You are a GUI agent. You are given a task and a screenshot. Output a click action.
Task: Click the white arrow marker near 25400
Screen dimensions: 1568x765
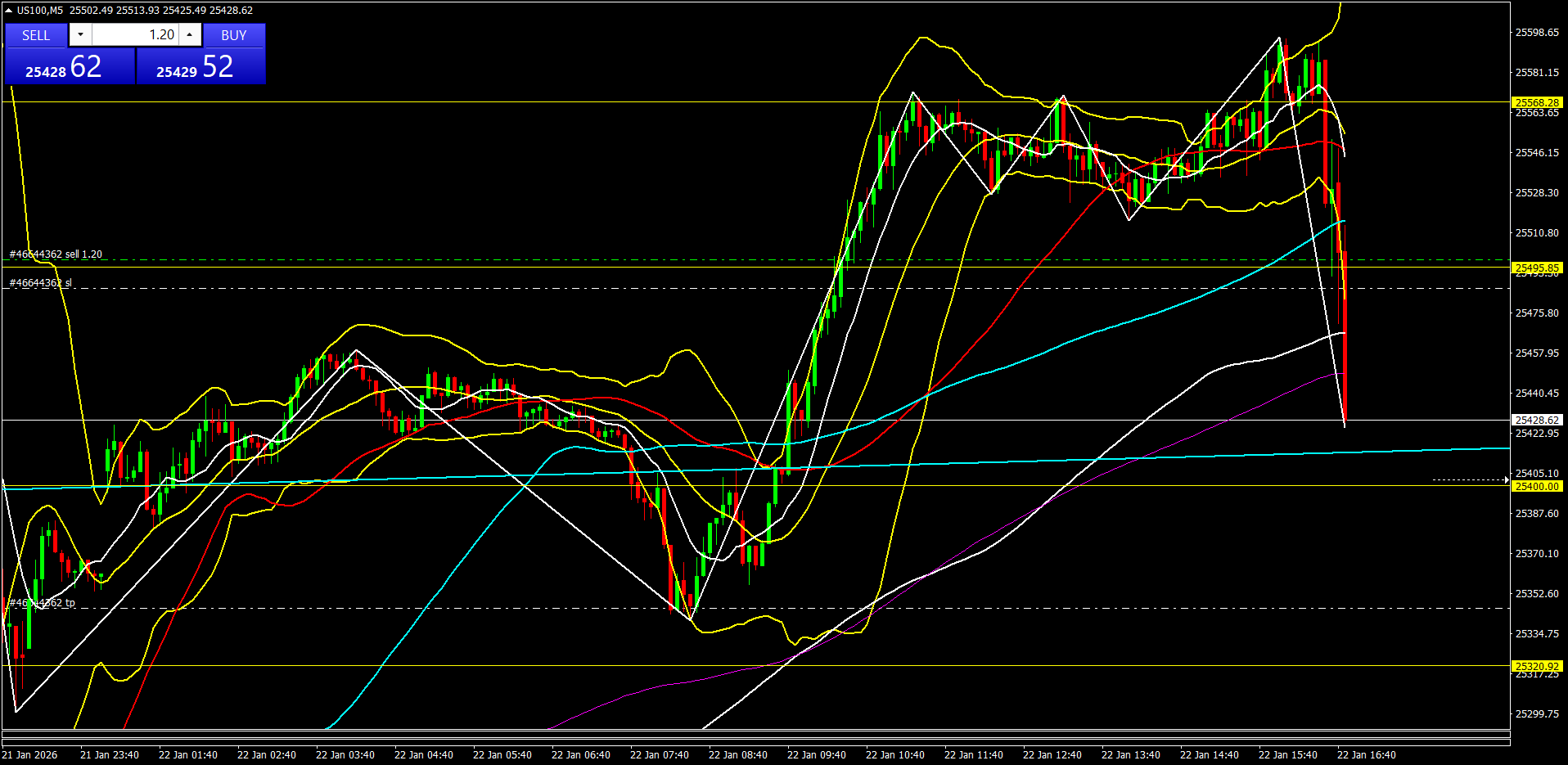[x=1505, y=480]
